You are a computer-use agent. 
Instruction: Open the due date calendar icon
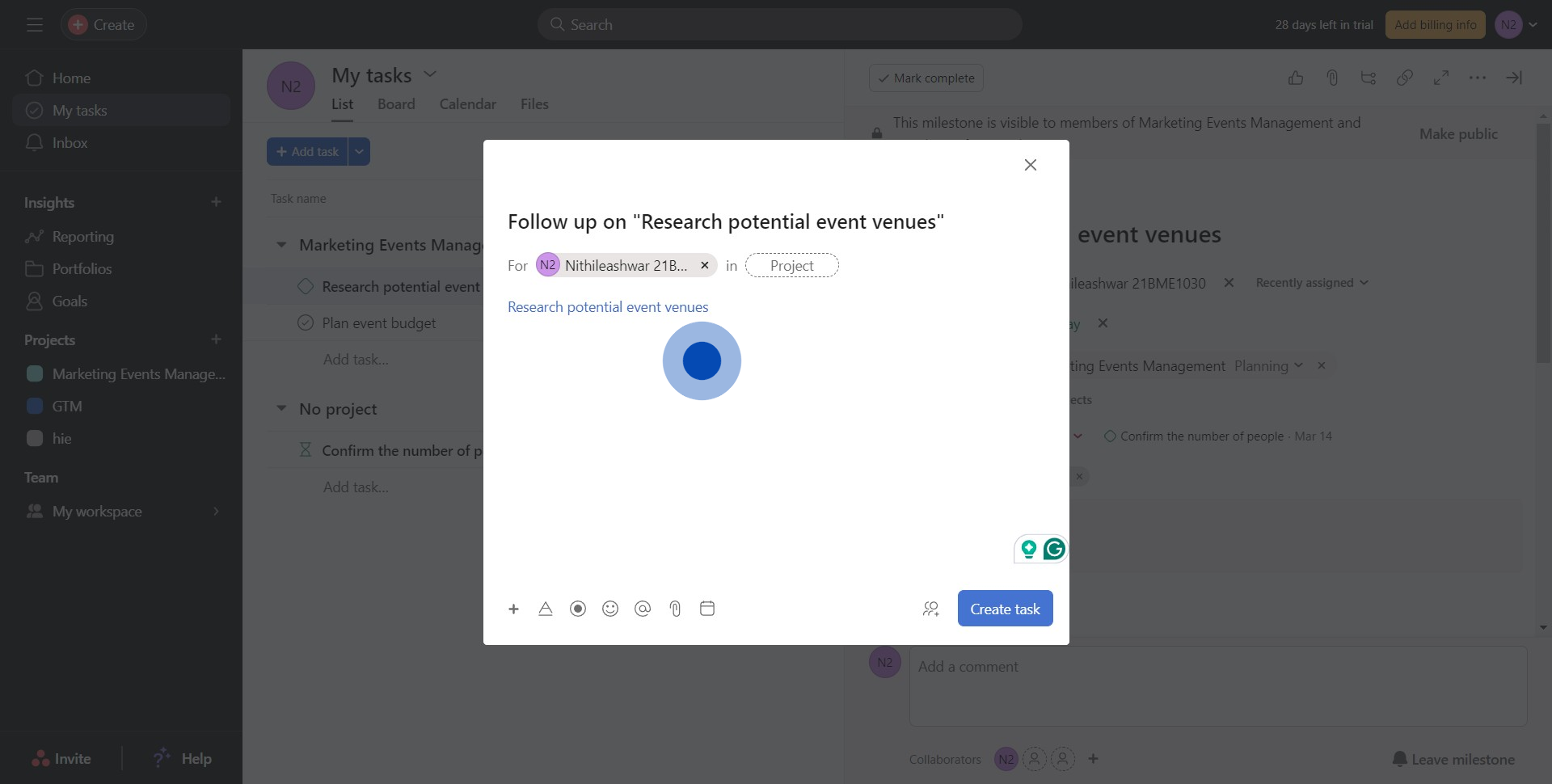[x=707, y=609]
